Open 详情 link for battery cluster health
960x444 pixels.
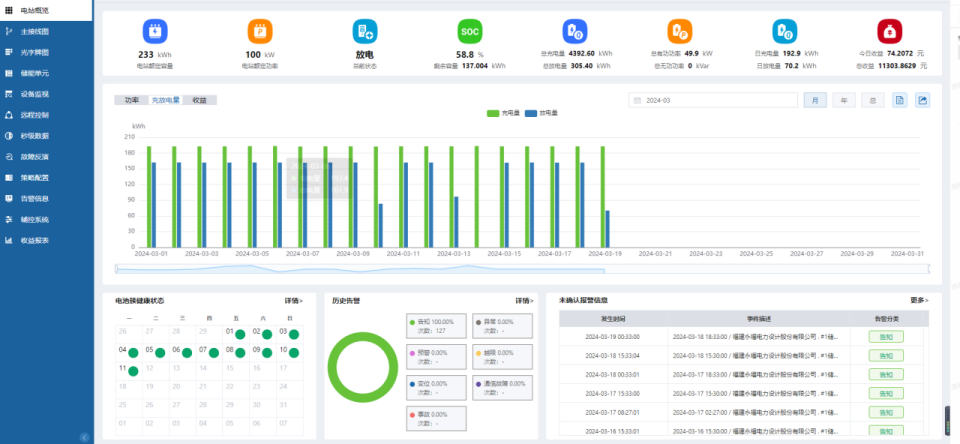click(x=293, y=301)
